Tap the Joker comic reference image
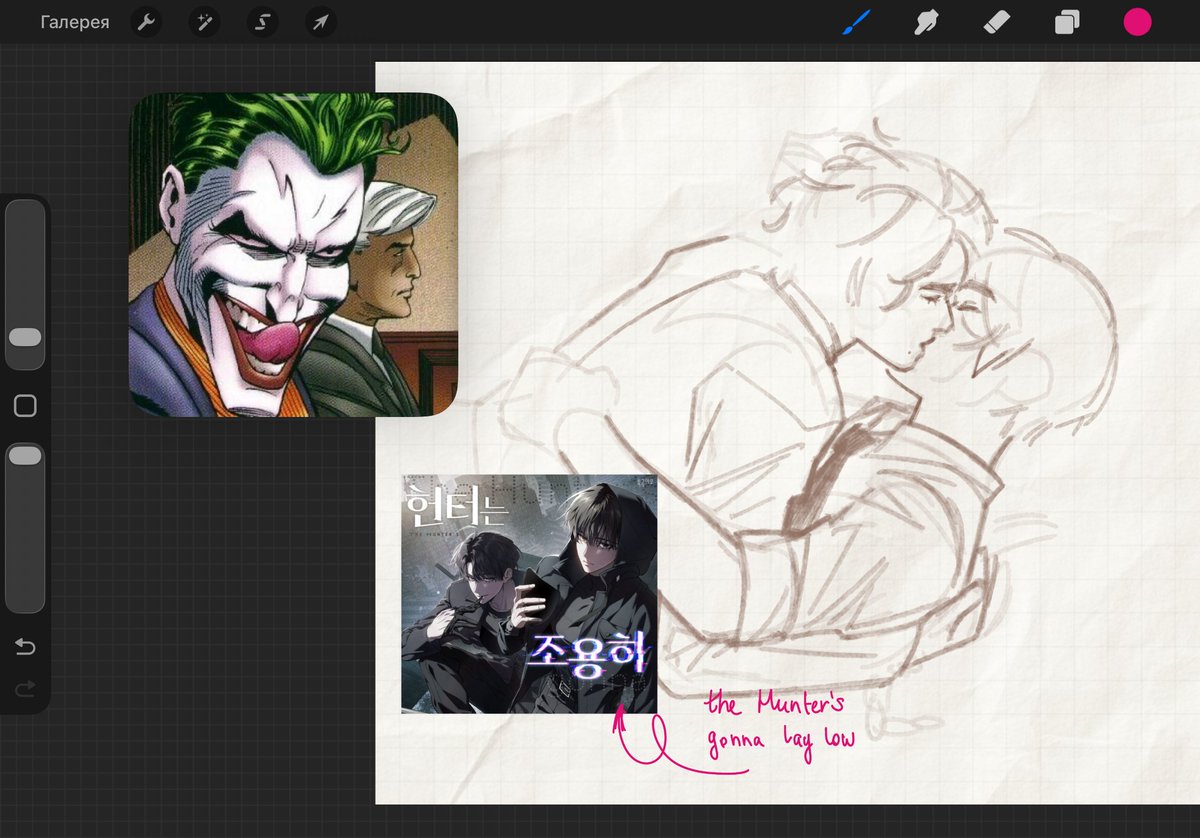 [293, 255]
